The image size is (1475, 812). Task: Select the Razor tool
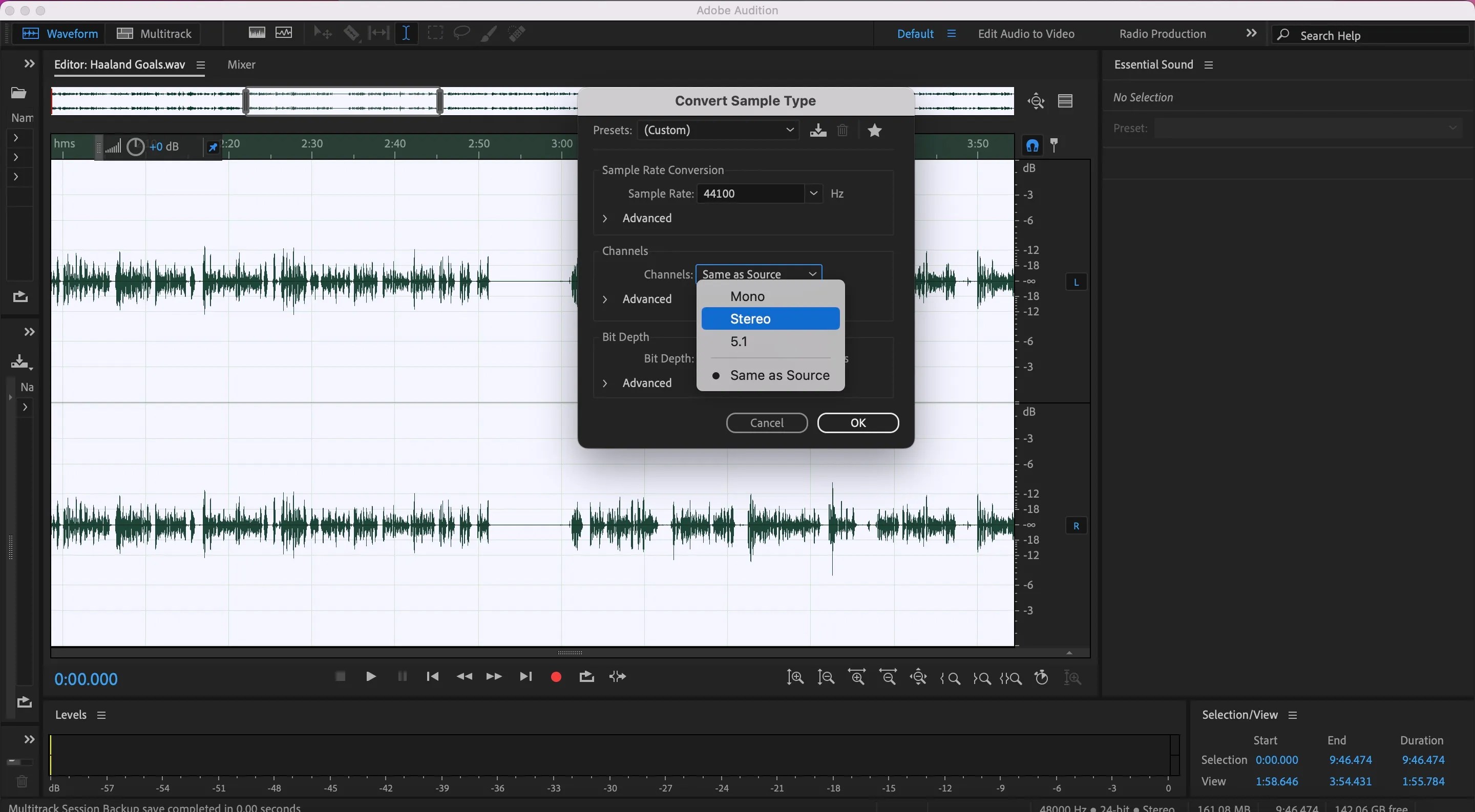pyautogui.click(x=351, y=33)
